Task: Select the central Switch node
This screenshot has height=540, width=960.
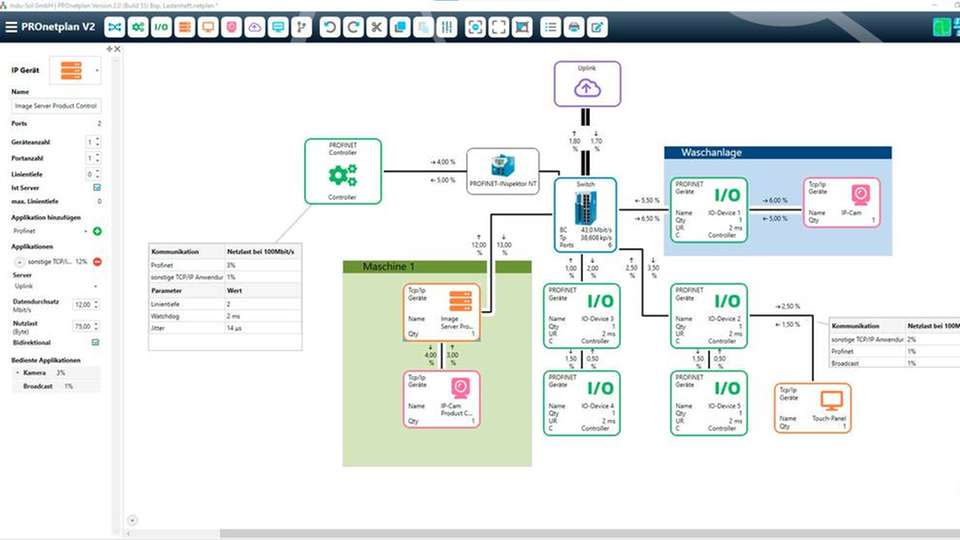Action: pos(585,215)
